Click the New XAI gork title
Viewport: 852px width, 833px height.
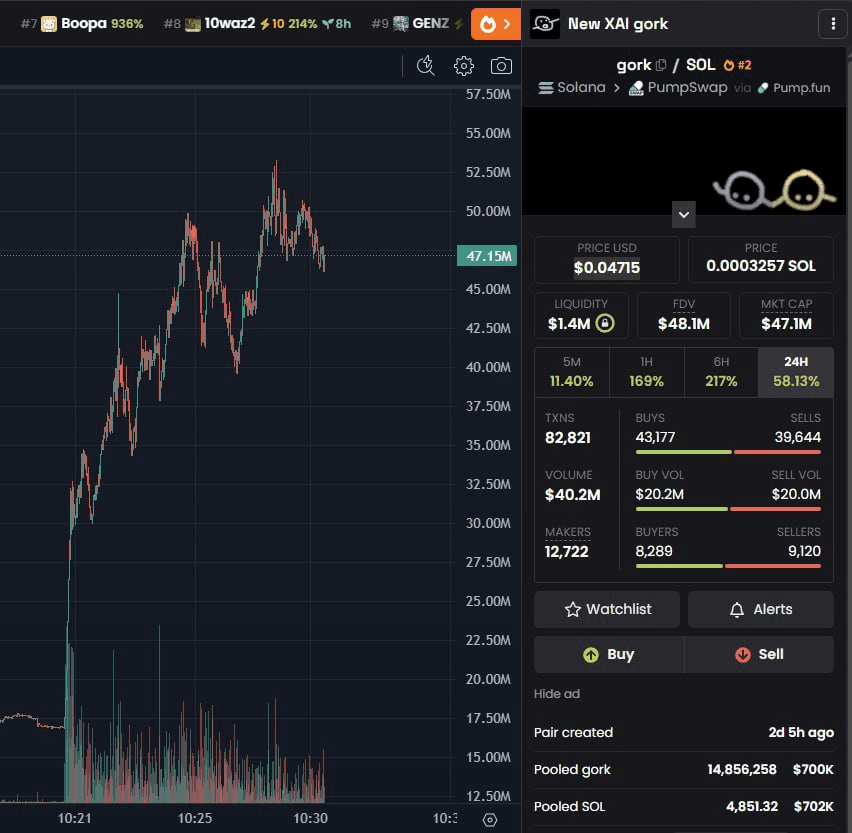click(618, 24)
